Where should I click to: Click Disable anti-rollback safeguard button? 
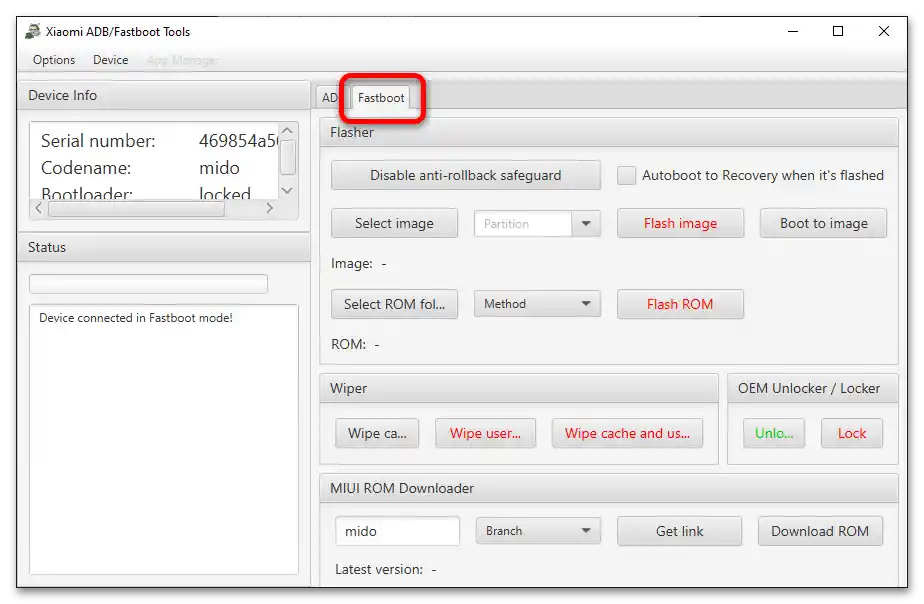466,175
